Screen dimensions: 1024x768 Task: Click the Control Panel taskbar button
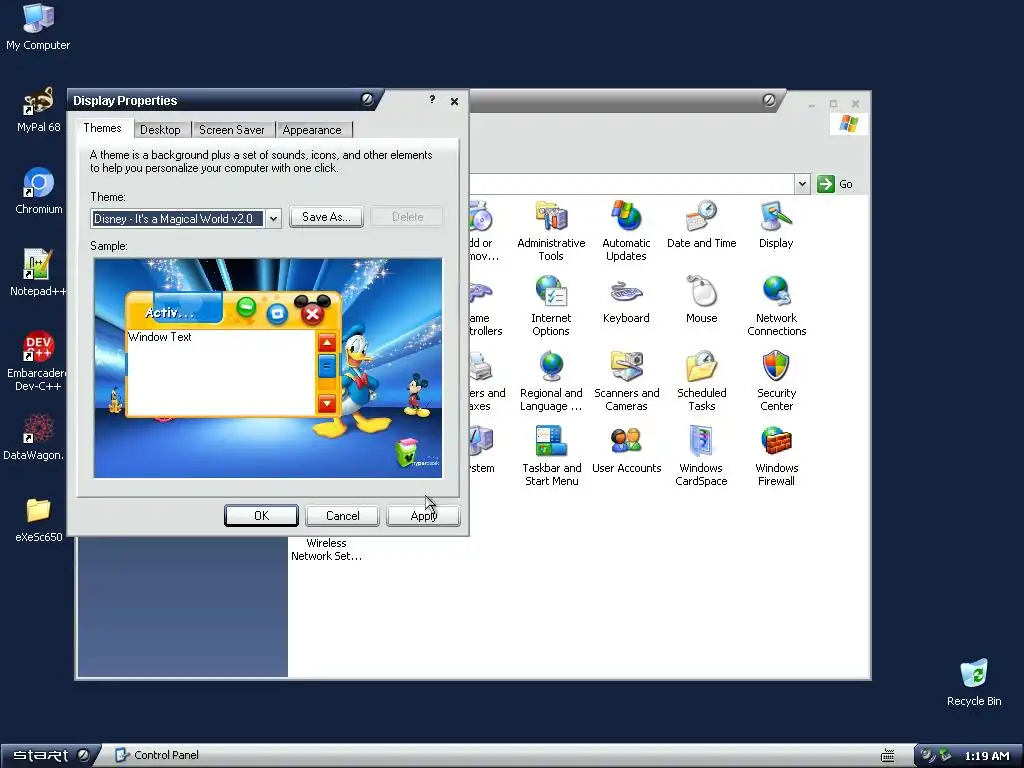pos(157,755)
